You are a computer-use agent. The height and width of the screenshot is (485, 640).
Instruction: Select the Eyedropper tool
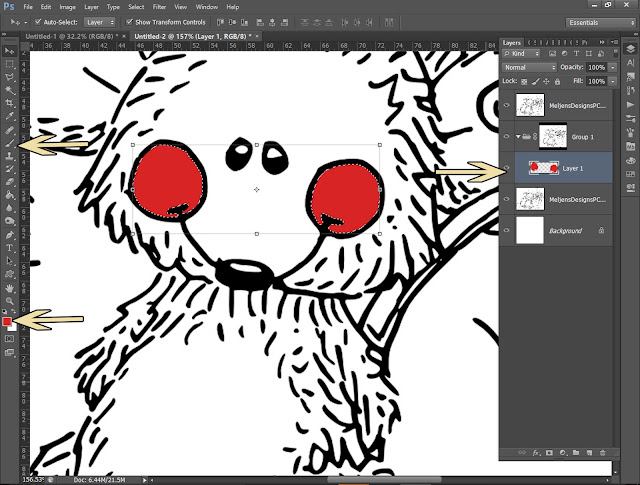(x=9, y=116)
